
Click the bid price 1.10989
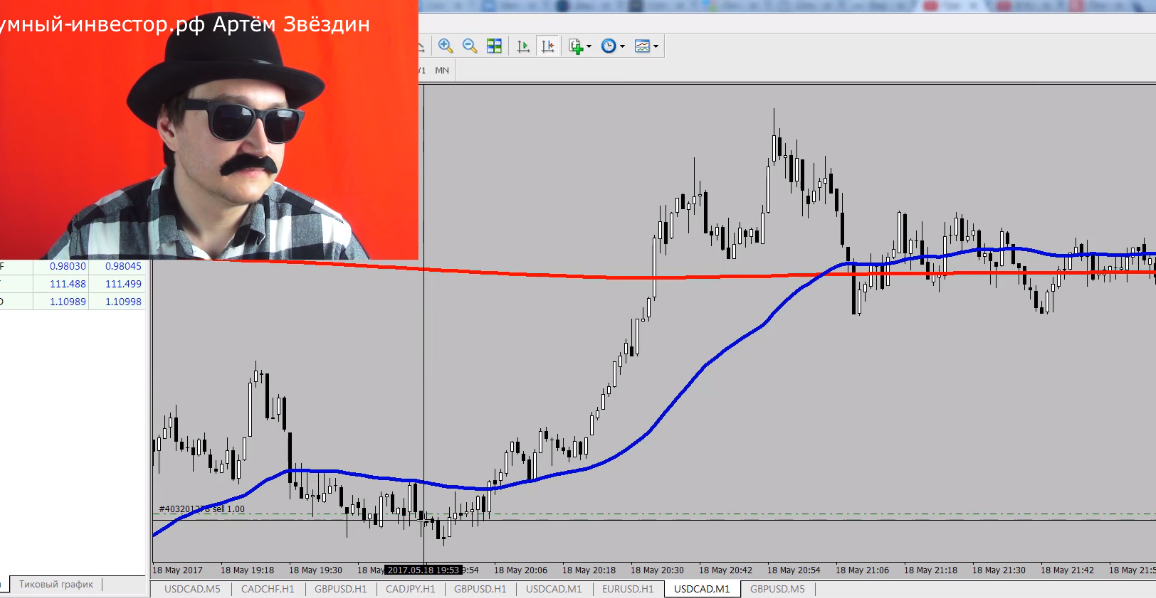coord(68,302)
